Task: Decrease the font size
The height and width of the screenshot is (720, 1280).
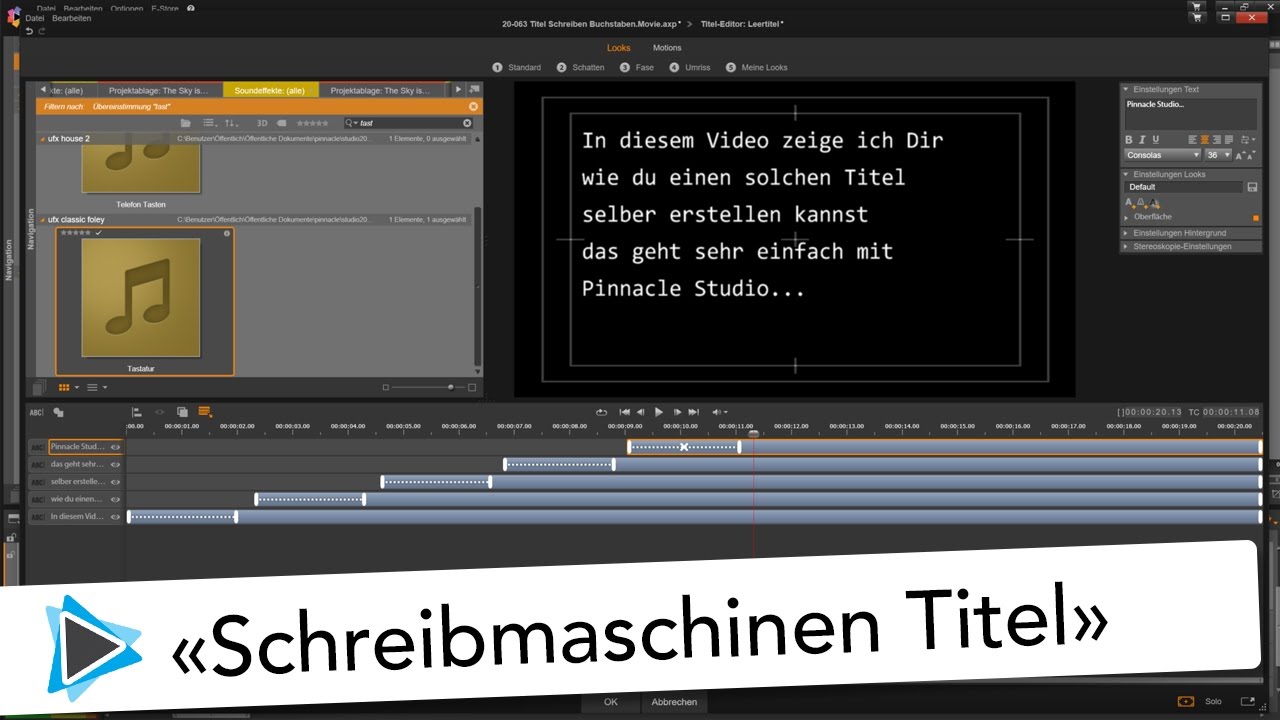Action: point(1251,155)
